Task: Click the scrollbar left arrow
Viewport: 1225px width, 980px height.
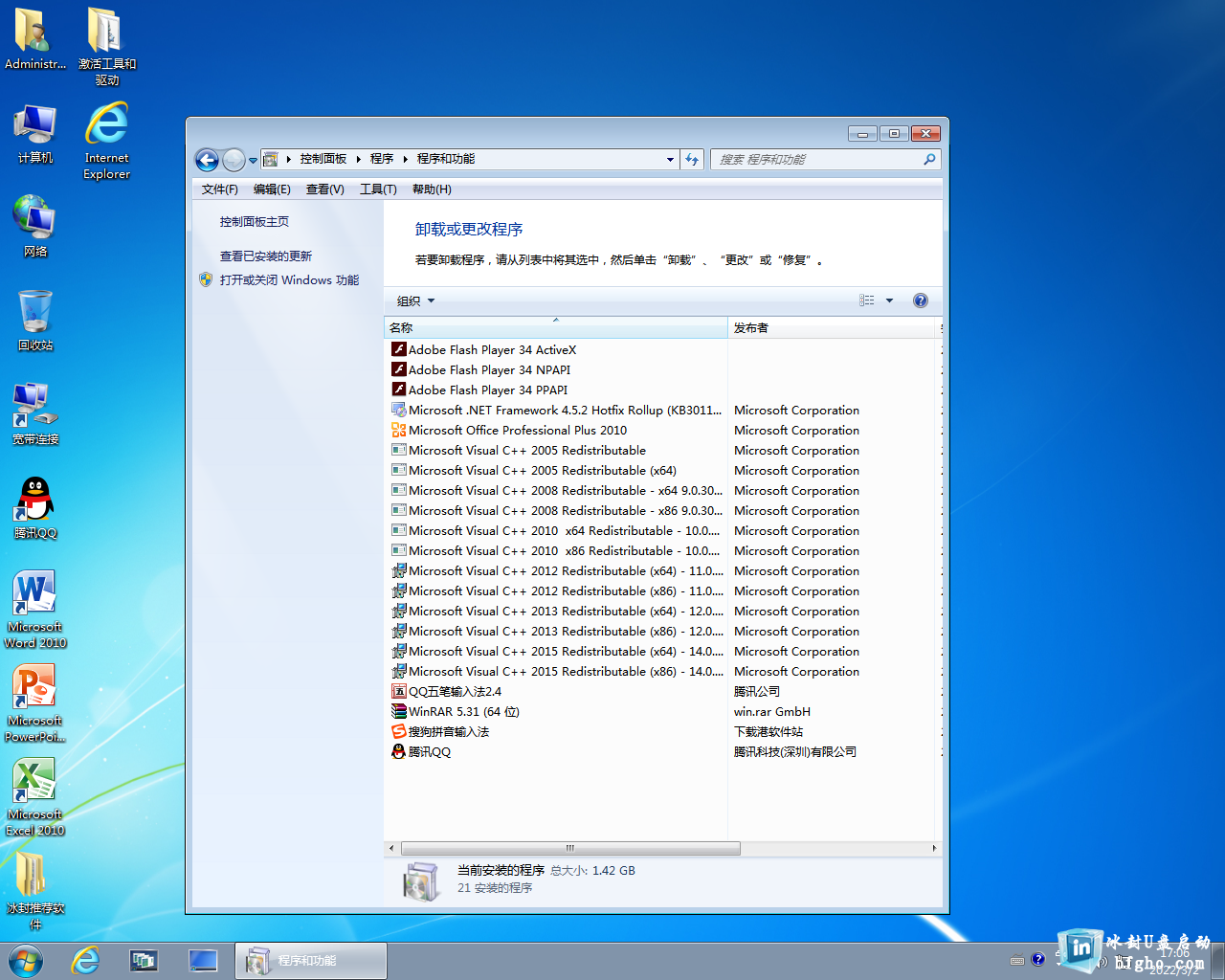Action: tap(391, 848)
